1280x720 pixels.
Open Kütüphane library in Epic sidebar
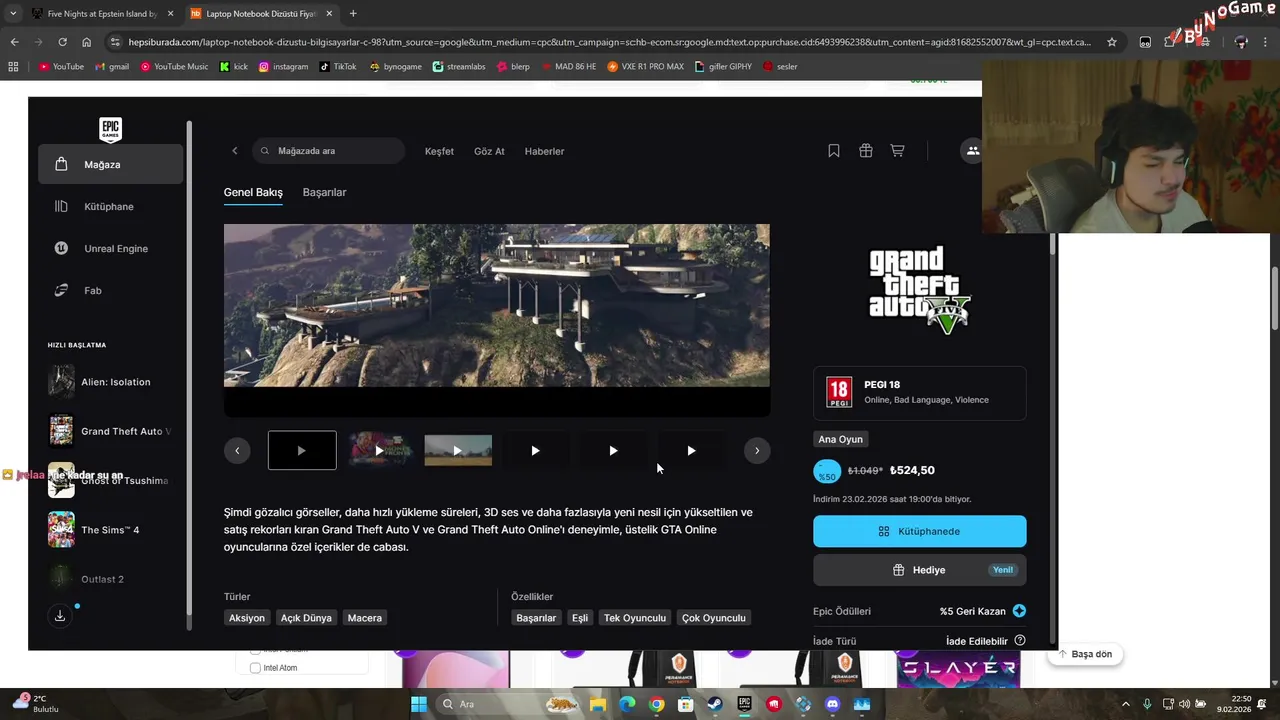point(110,206)
